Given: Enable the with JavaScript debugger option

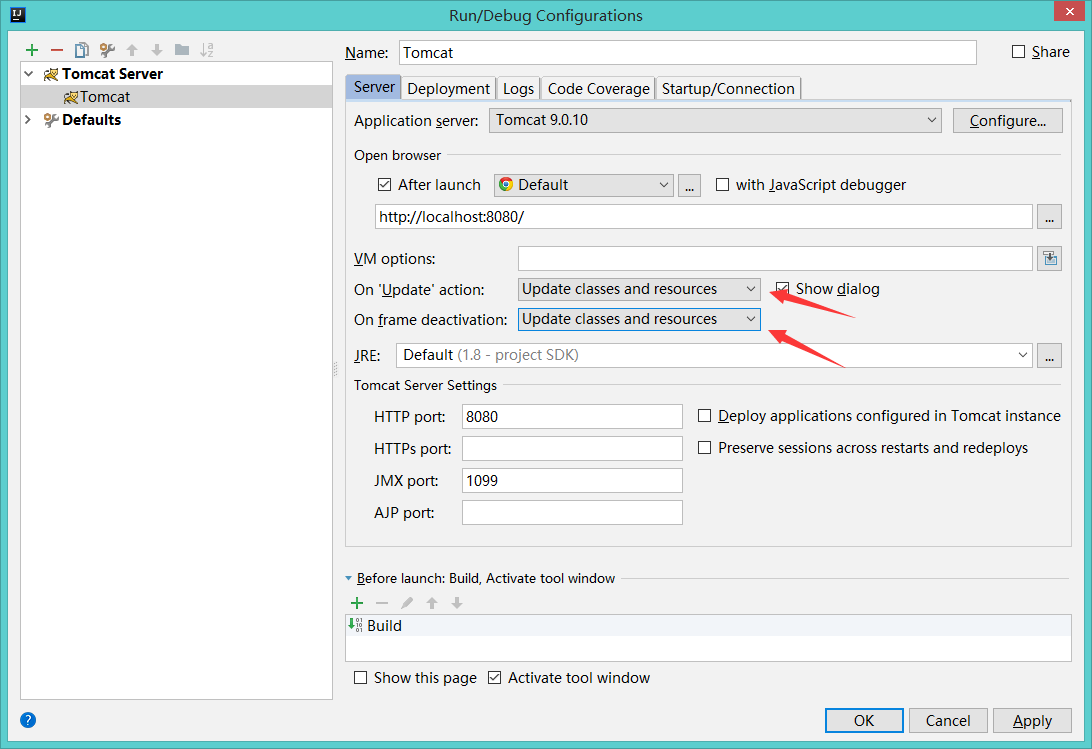Looking at the screenshot, I should [x=723, y=185].
